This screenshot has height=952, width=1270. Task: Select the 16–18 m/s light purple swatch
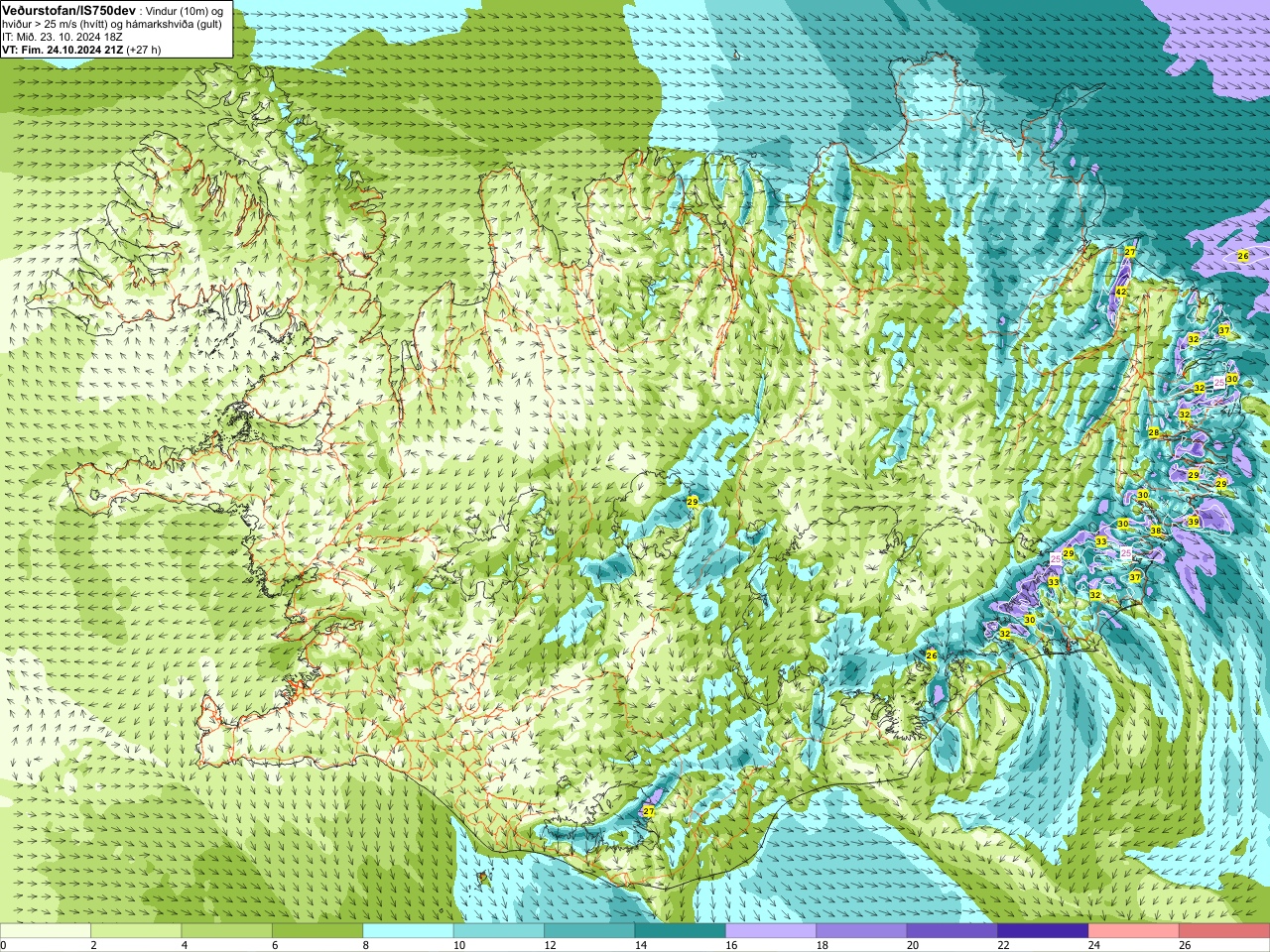(771, 931)
